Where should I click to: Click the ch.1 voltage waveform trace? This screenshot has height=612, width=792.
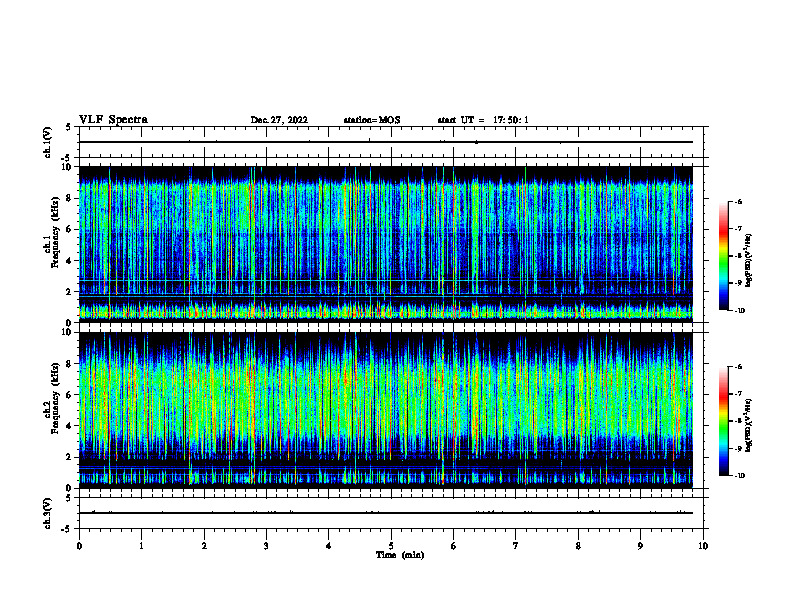pos(386,142)
